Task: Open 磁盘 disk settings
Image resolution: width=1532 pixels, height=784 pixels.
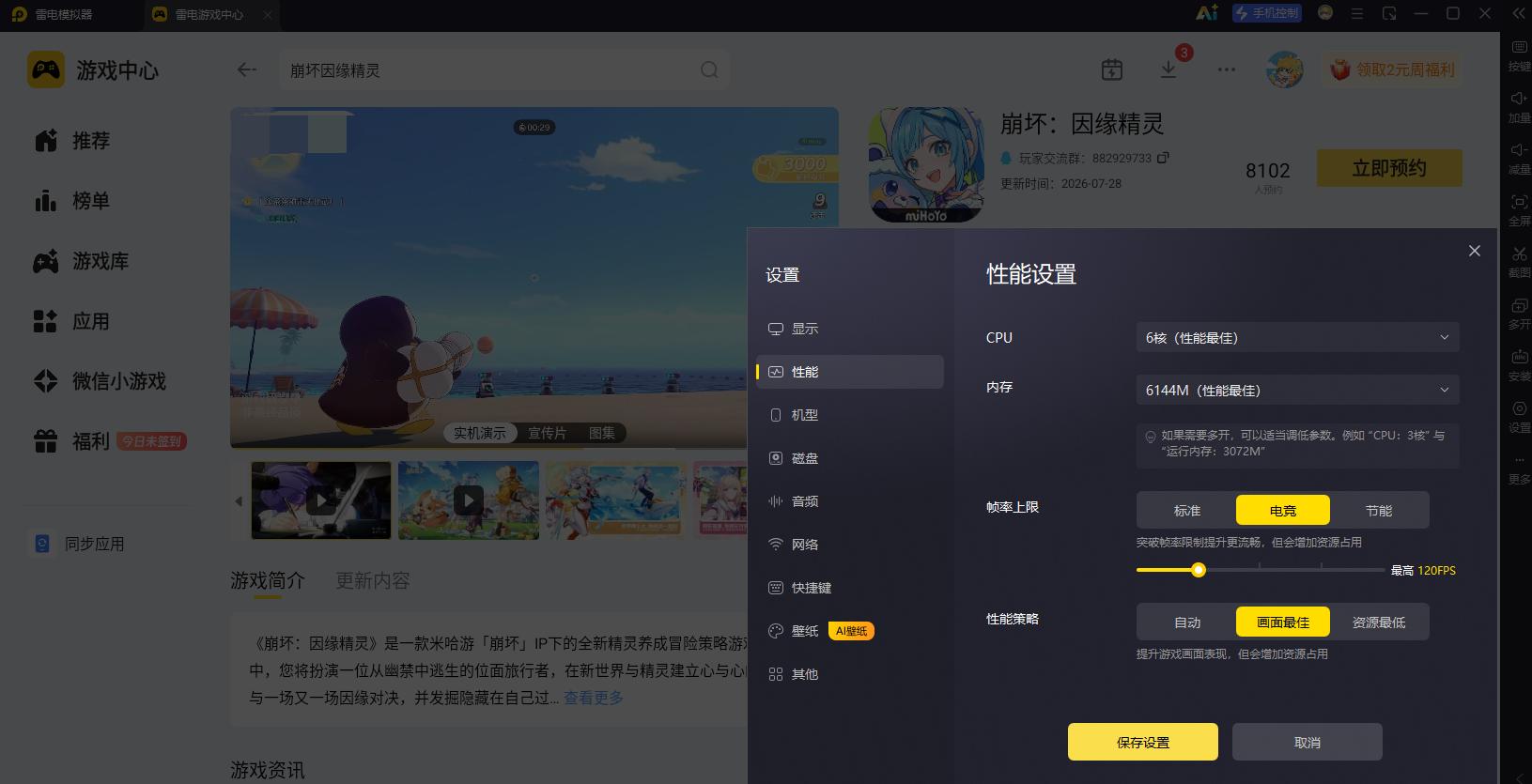Action: [x=850, y=458]
